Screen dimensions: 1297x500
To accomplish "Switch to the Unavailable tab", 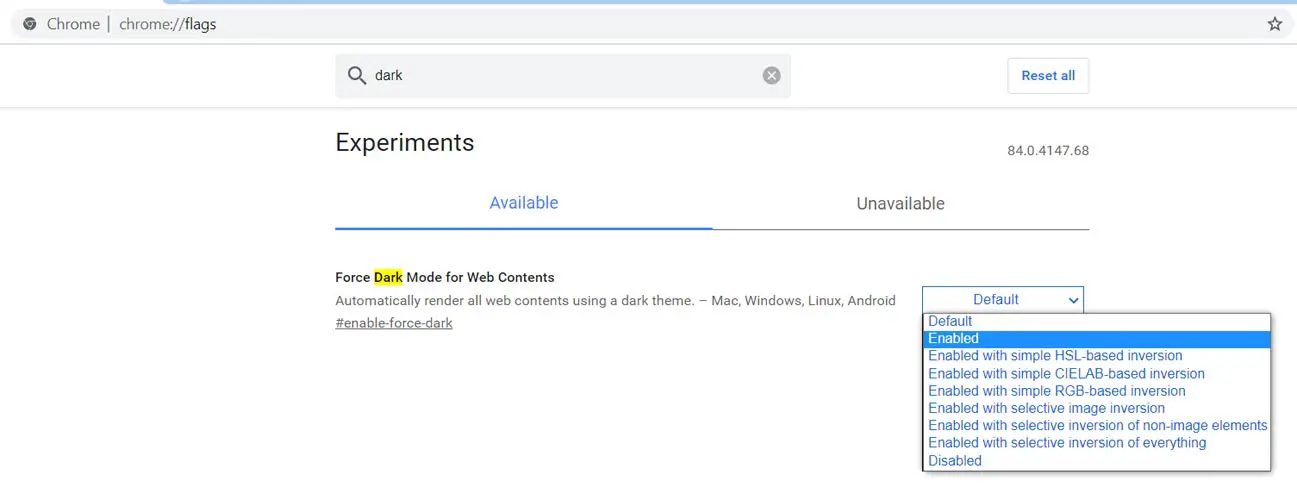I will click(x=900, y=203).
